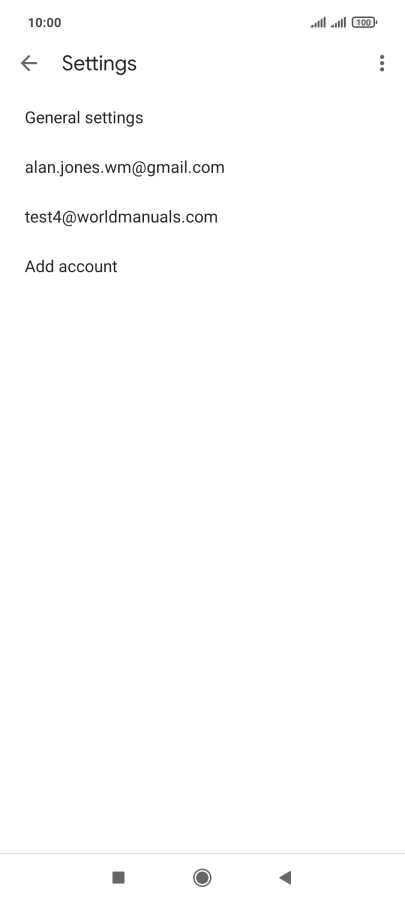405x902 pixels.
Task: Tap the Android back triangle button
Action: pos(285,877)
